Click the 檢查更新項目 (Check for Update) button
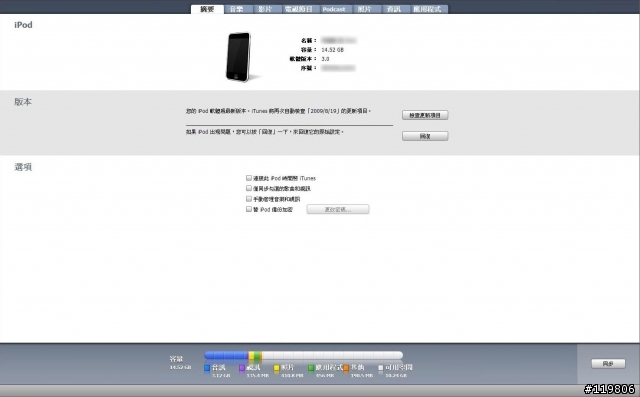The height and width of the screenshot is (397, 640). click(x=425, y=115)
